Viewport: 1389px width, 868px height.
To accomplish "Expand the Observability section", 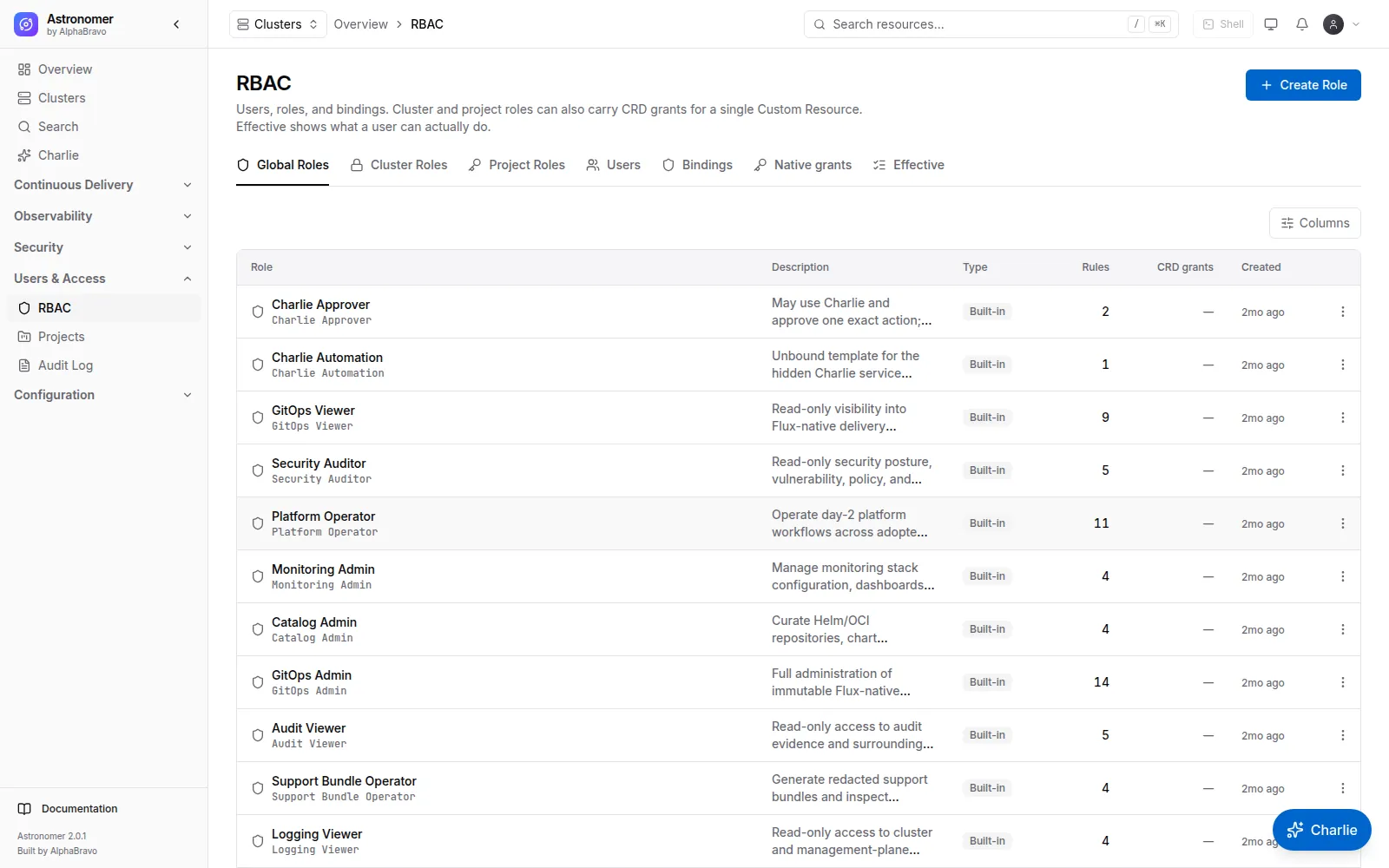I will 104,216.
